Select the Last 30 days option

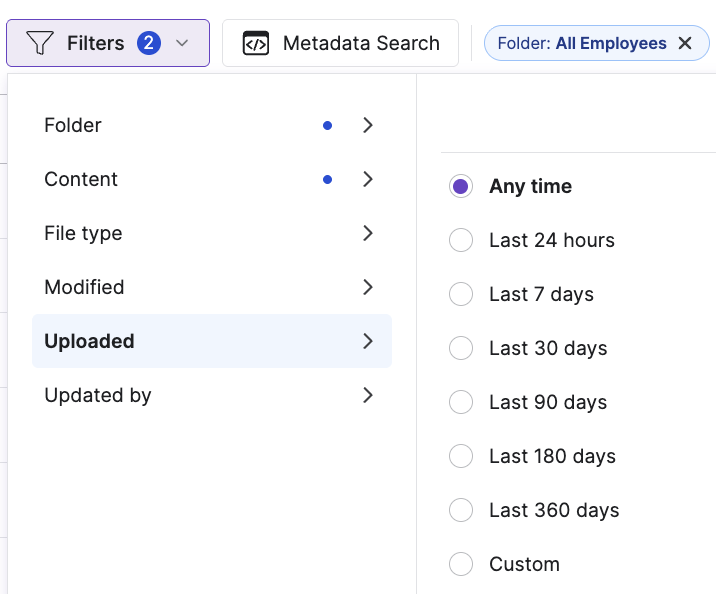tap(461, 349)
